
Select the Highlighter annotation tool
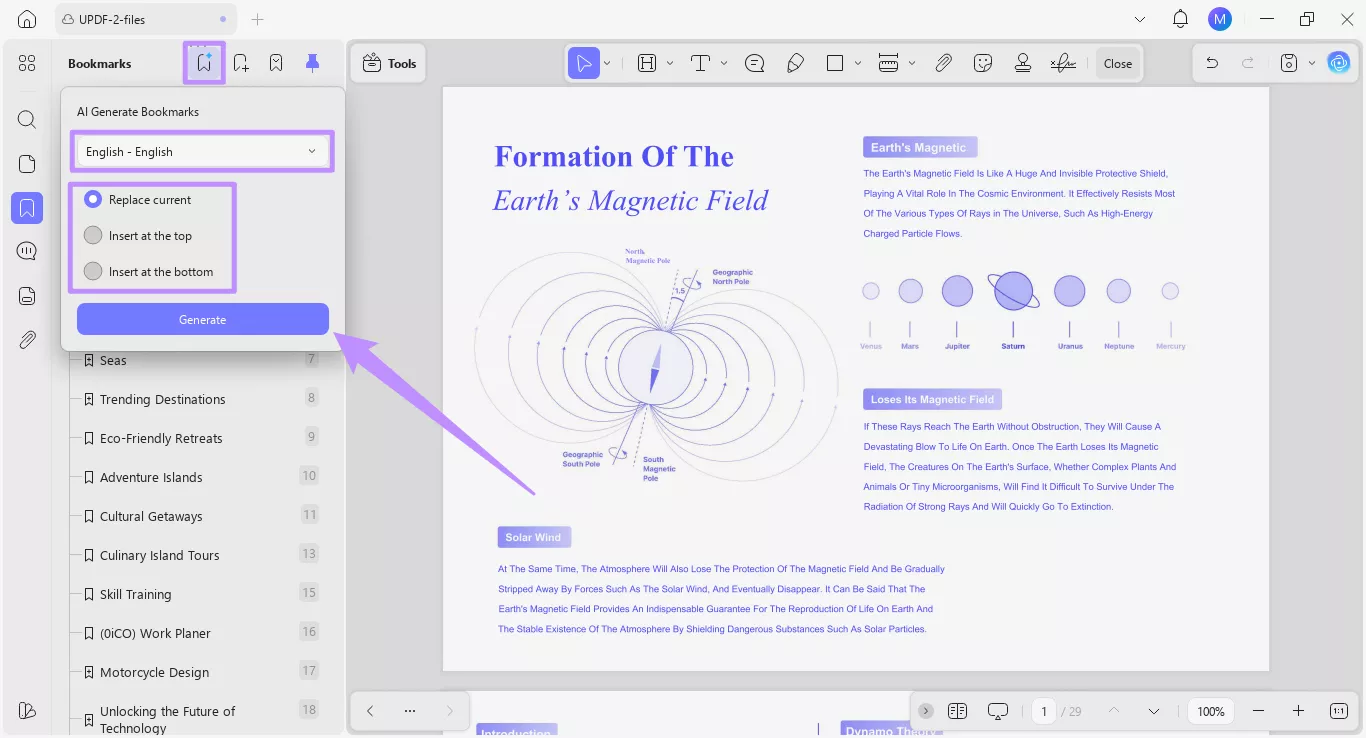[796, 62]
